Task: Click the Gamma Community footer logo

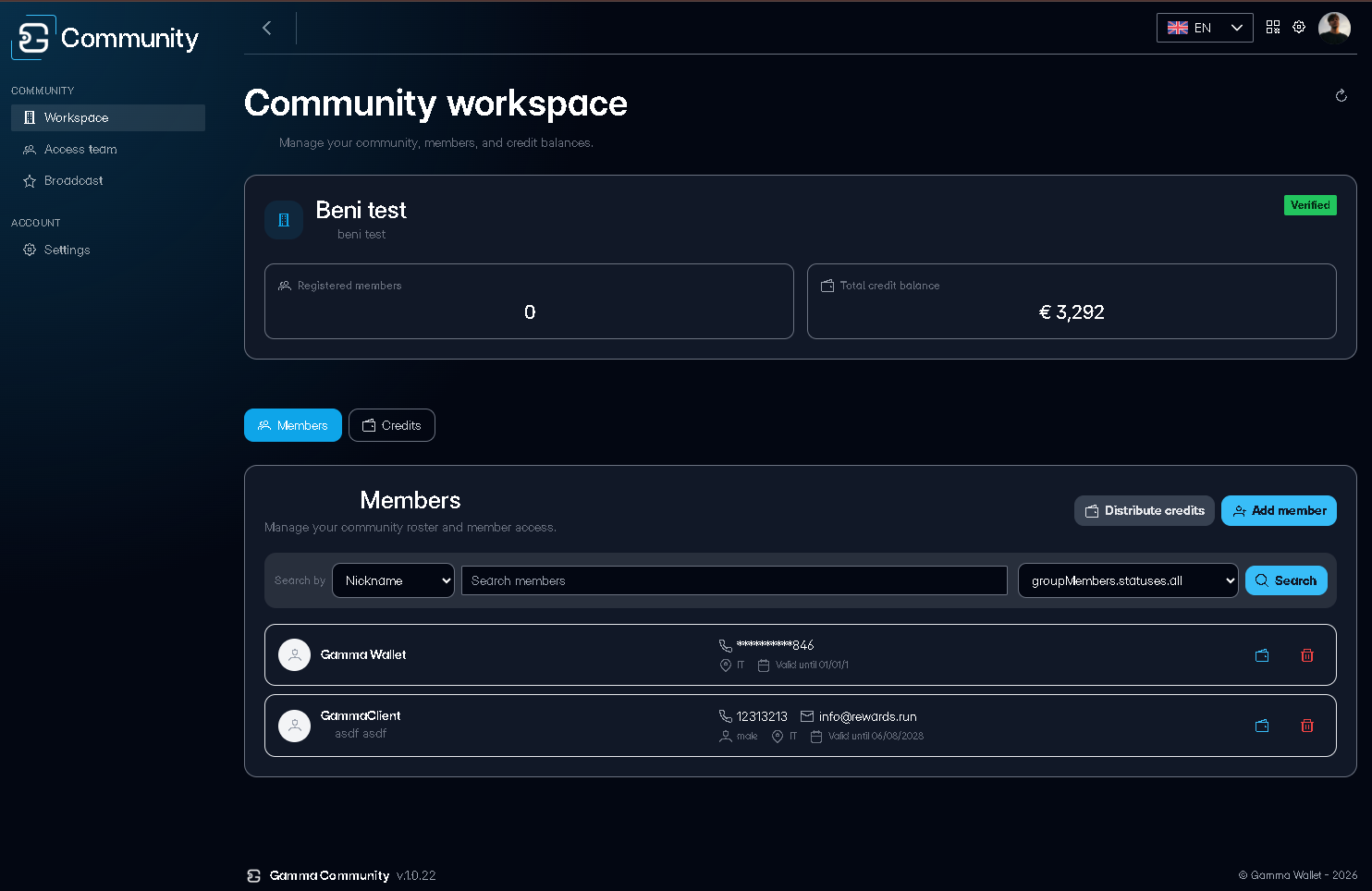Action: pos(254,875)
